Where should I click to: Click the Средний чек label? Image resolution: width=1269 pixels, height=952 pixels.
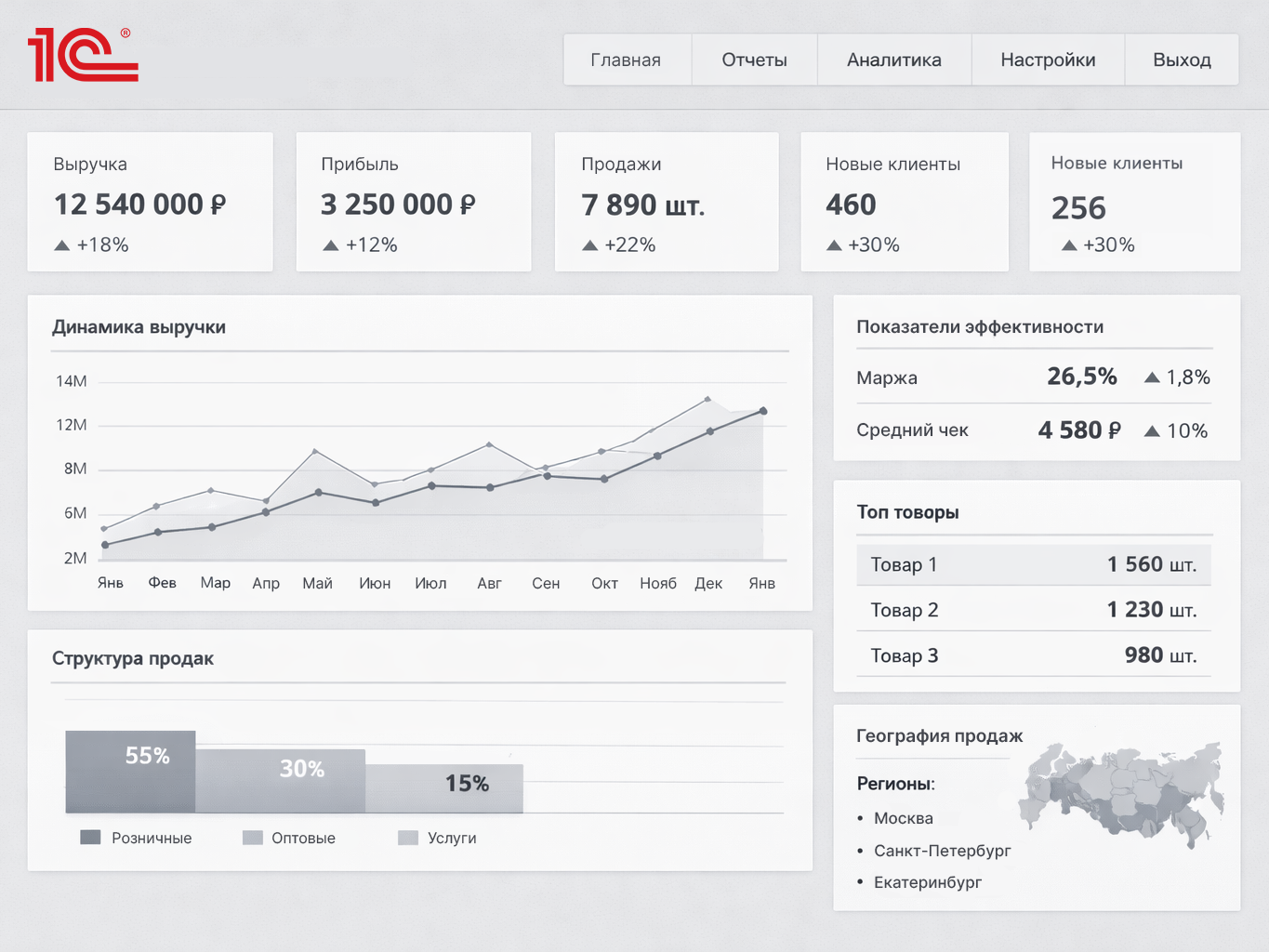pos(912,430)
